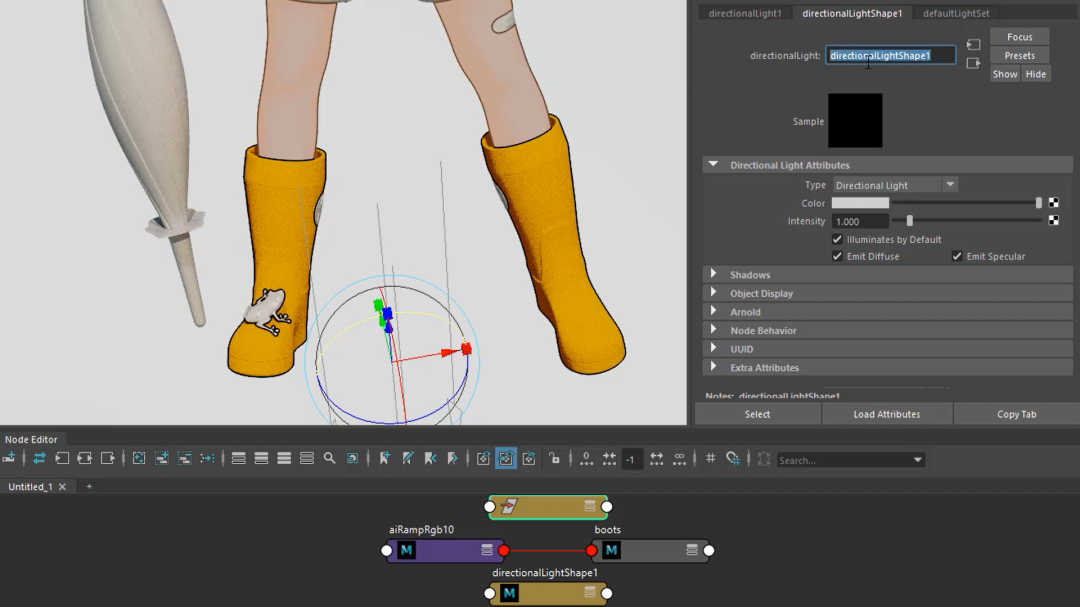This screenshot has width=1080, height=607.
Task: Toggle the grid display icon in Node Editor
Action: (x=710, y=458)
